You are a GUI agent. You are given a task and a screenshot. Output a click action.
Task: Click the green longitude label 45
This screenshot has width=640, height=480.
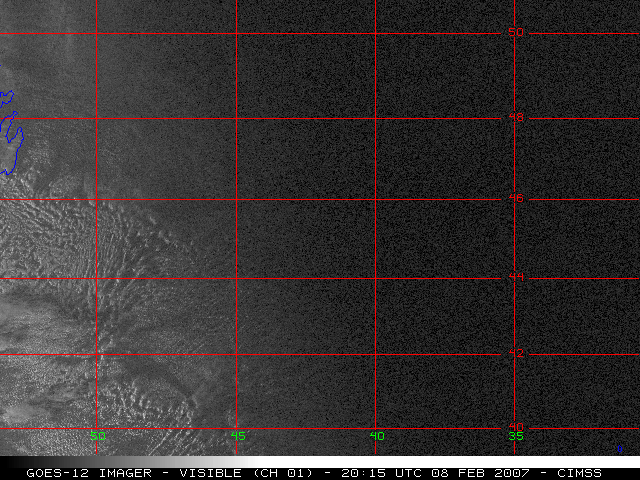tap(238, 436)
